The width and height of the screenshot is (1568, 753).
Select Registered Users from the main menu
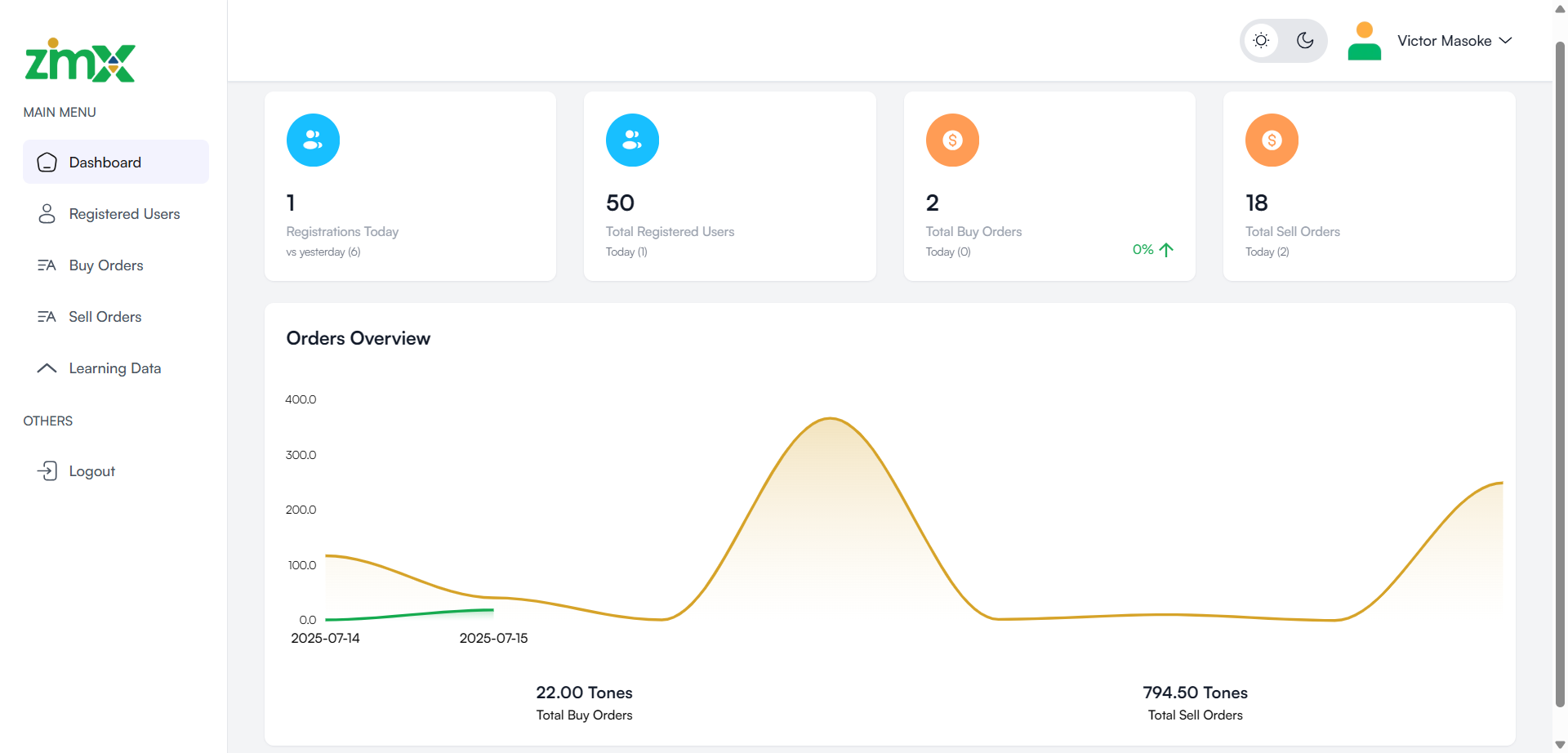click(x=124, y=213)
